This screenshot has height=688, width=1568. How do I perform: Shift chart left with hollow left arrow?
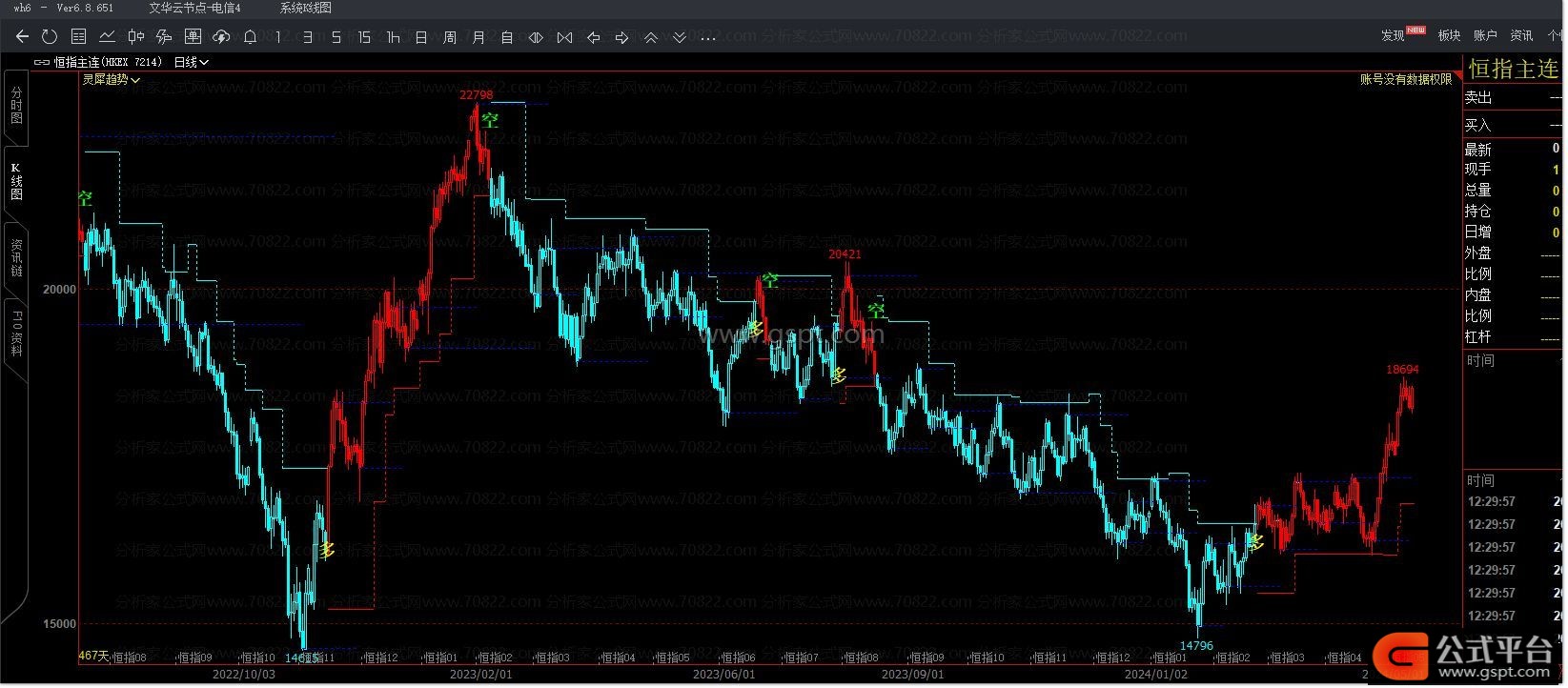pyautogui.click(x=593, y=37)
